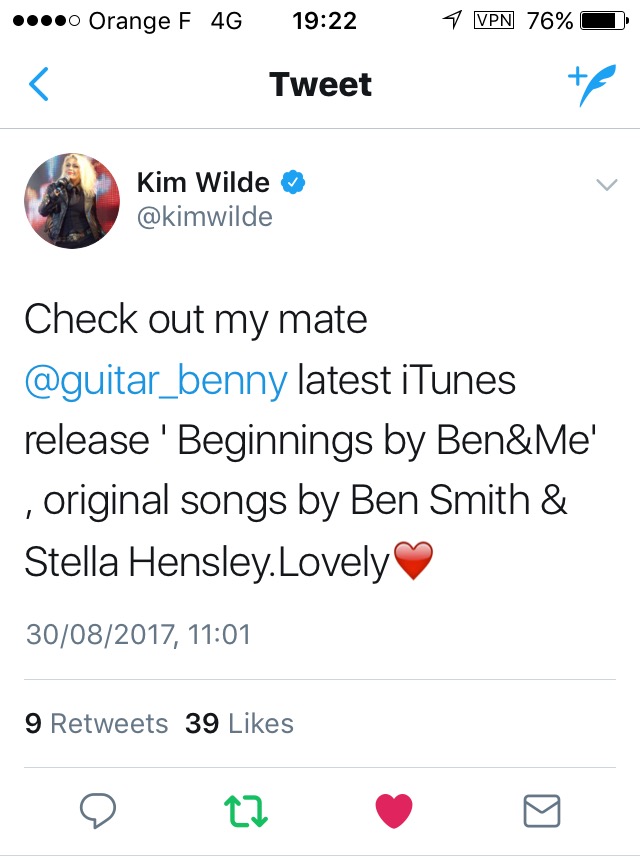Tap the reply speech bubble icon
Image resolution: width=640 pixels, height=867 pixels.
[x=99, y=809]
